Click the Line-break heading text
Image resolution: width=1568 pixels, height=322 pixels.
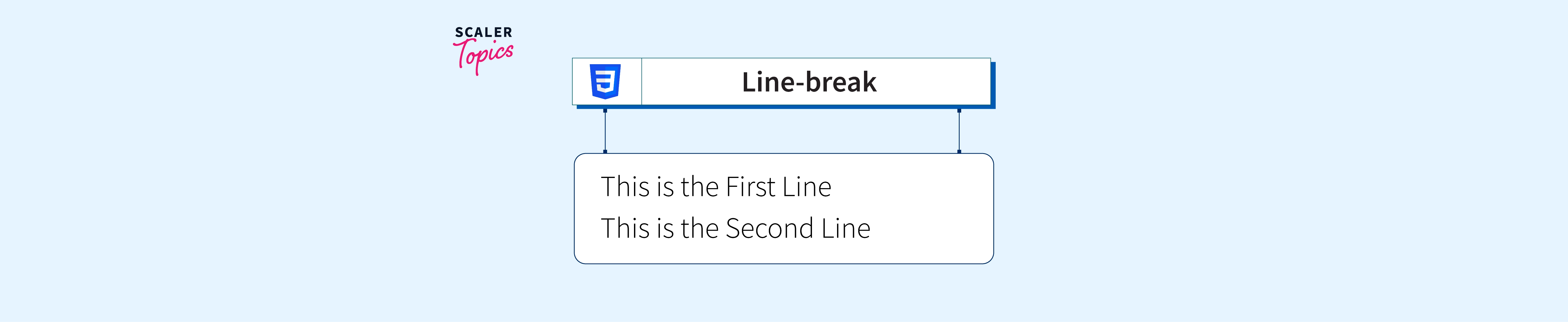[x=809, y=82]
